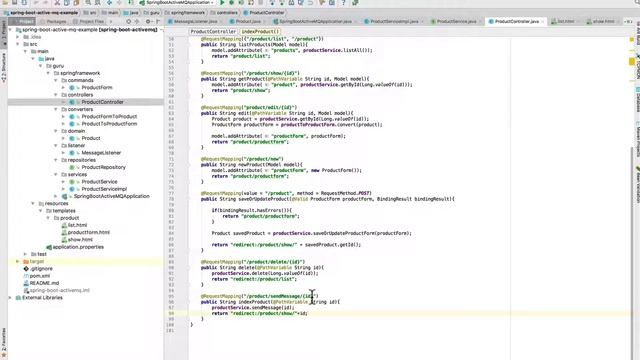The width and height of the screenshot is (640, 360).
Task: Select the Packages view tab
Action: (53, 21)
